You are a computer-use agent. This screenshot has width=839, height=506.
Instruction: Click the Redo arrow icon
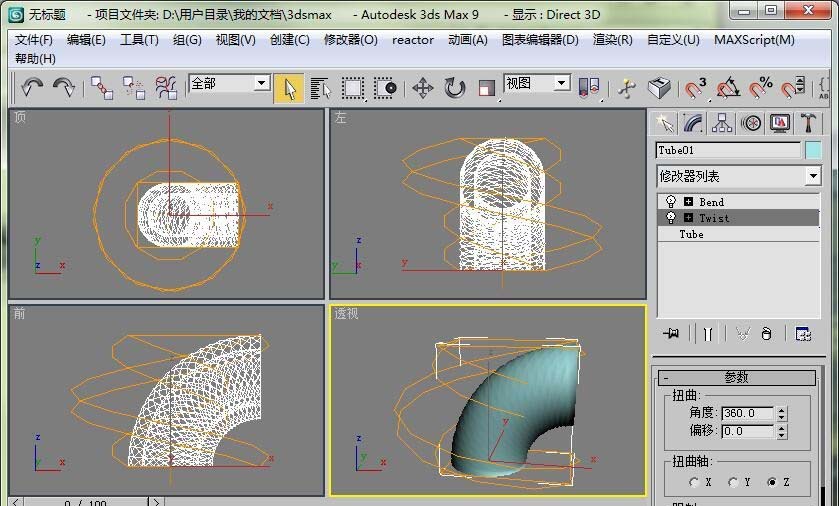[64, 87]
